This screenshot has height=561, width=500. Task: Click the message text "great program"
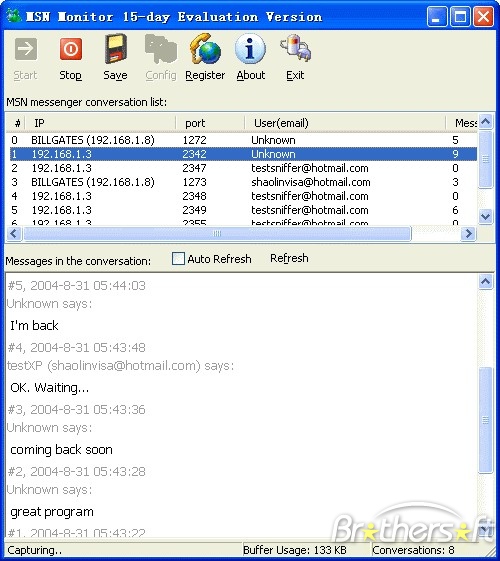coord(52,512)
